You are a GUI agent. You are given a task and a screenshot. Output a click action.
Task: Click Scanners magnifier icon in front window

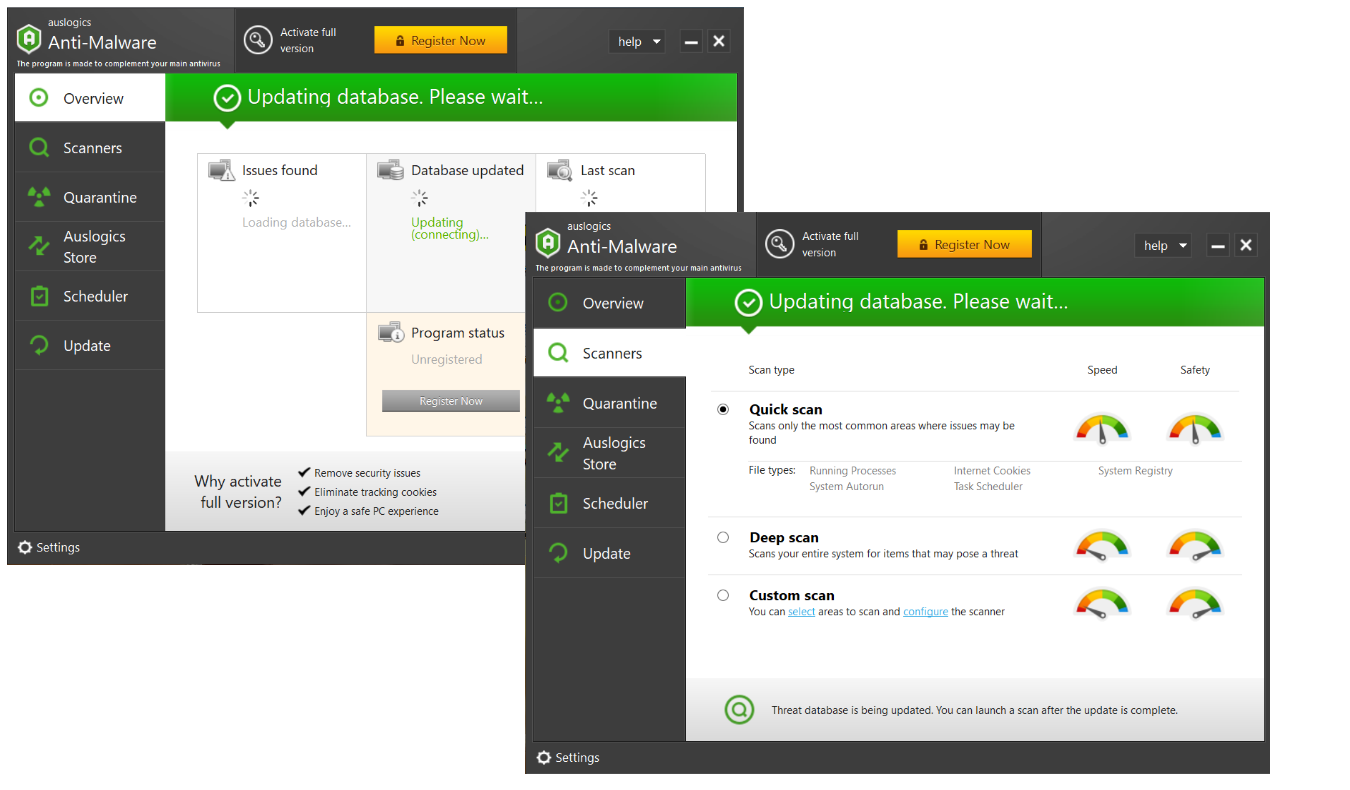pos(558,353)
